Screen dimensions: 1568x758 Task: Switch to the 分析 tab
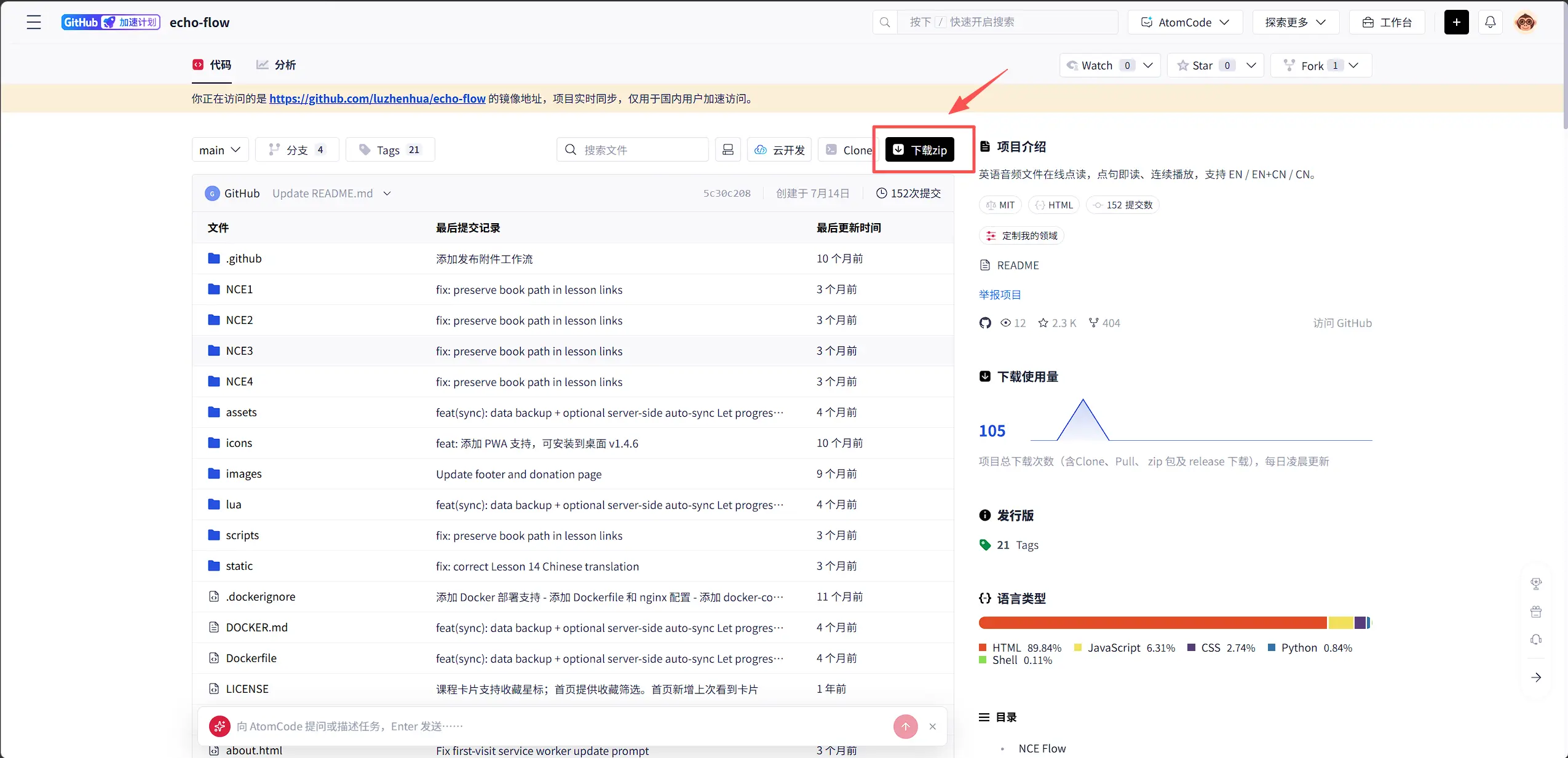(x=276, y=65)
